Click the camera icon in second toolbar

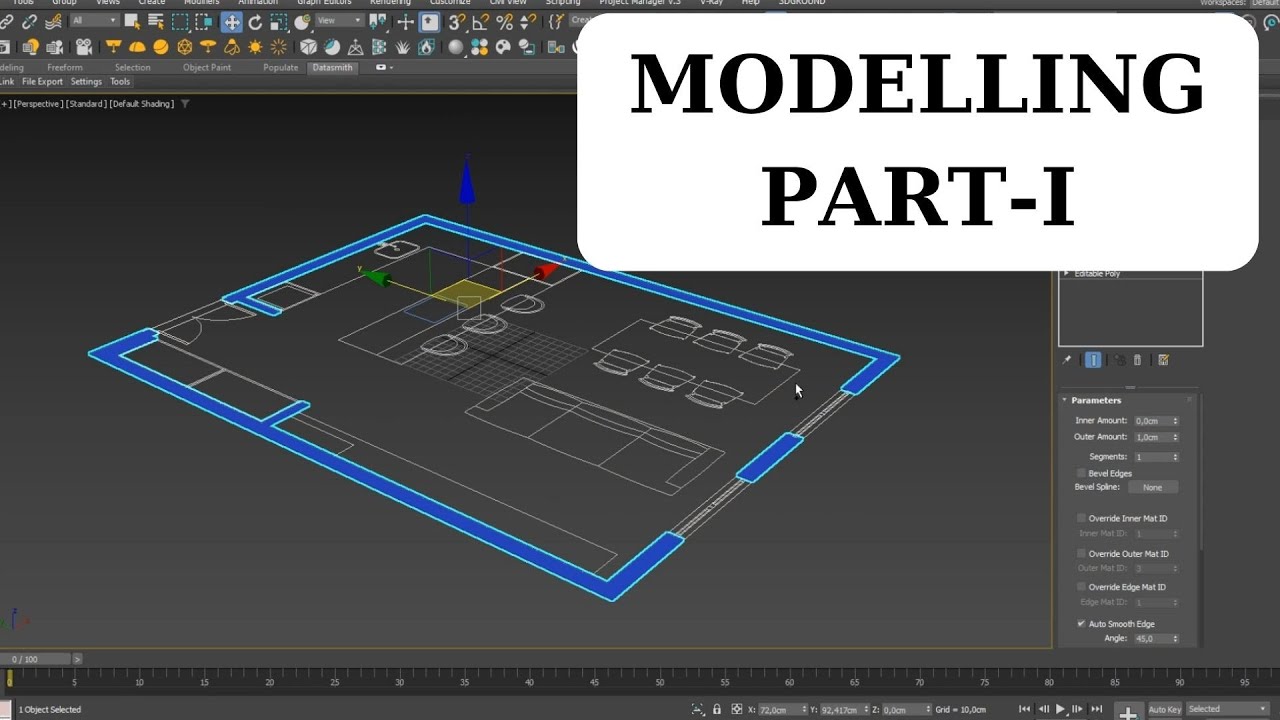pos(84,46)
